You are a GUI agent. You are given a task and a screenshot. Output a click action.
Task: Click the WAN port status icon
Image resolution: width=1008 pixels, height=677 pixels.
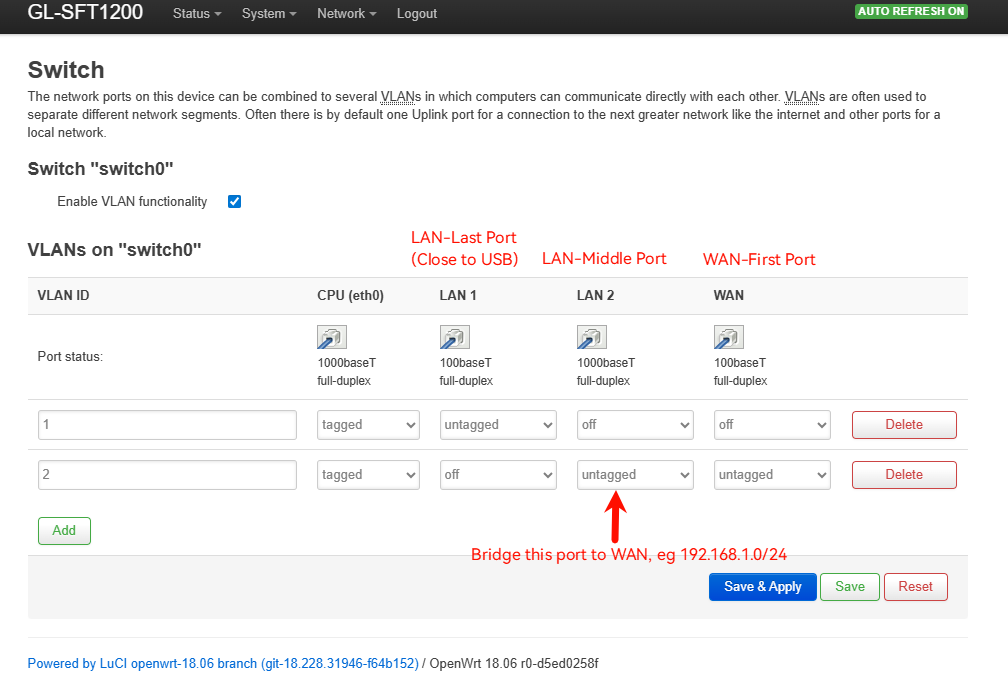pos(728,337)
